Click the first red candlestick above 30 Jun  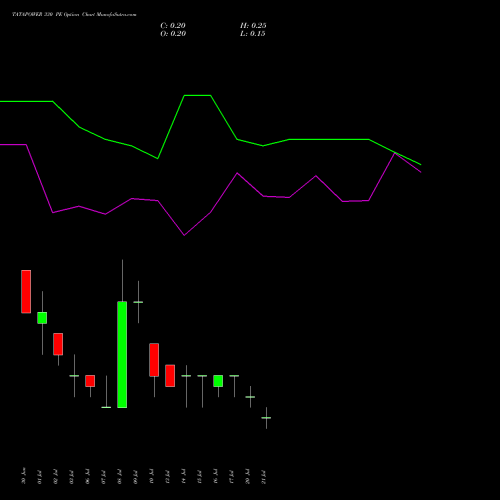(x=26, y=292)
